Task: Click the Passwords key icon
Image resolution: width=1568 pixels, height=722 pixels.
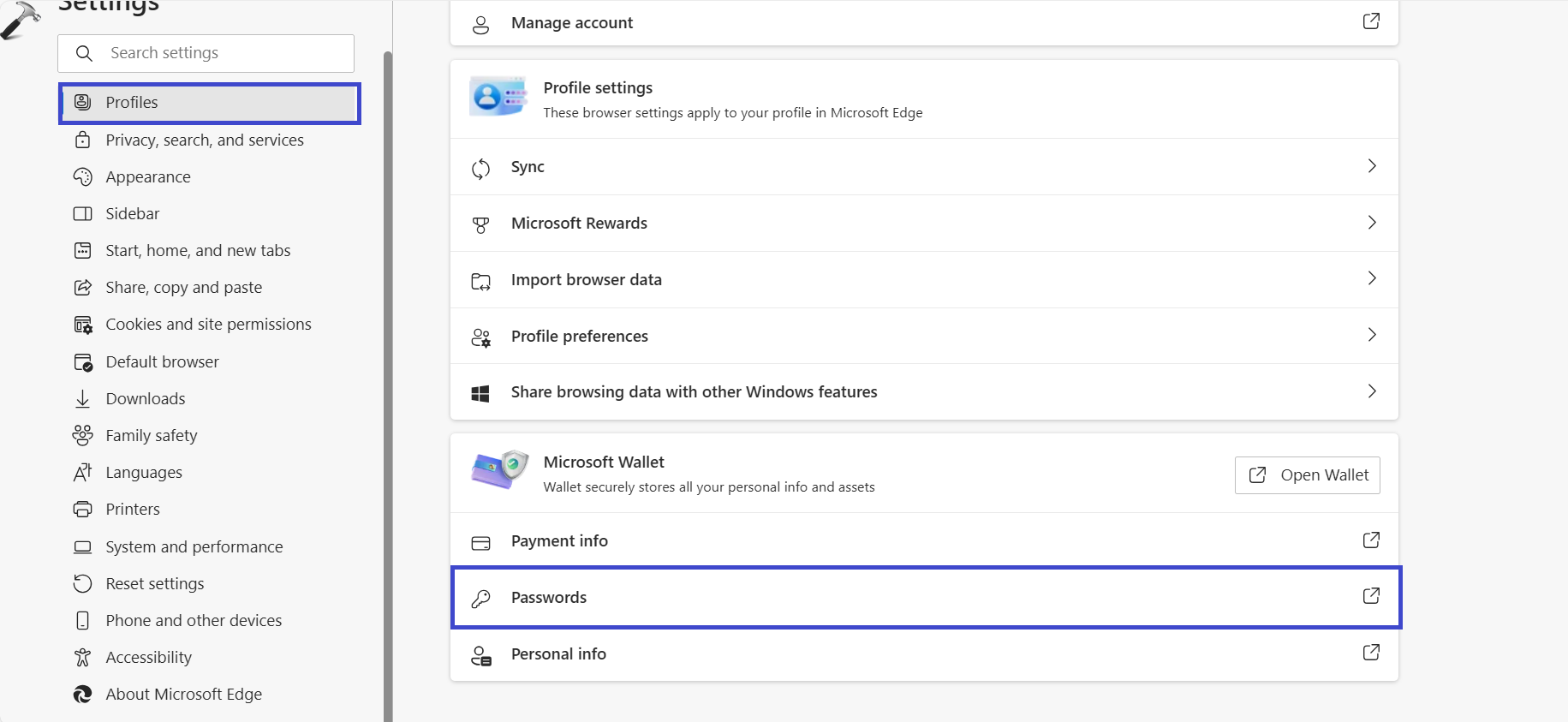Action: (480, 598)
